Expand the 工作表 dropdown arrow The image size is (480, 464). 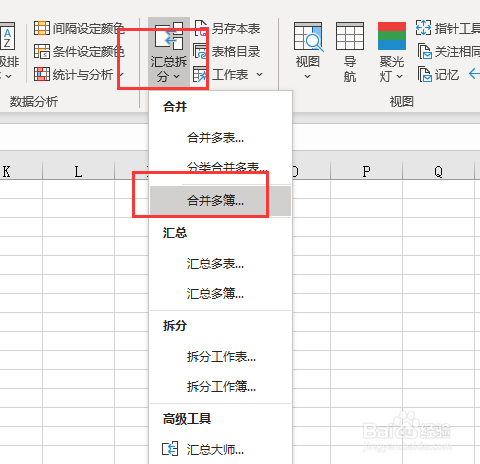pos(259,74)
